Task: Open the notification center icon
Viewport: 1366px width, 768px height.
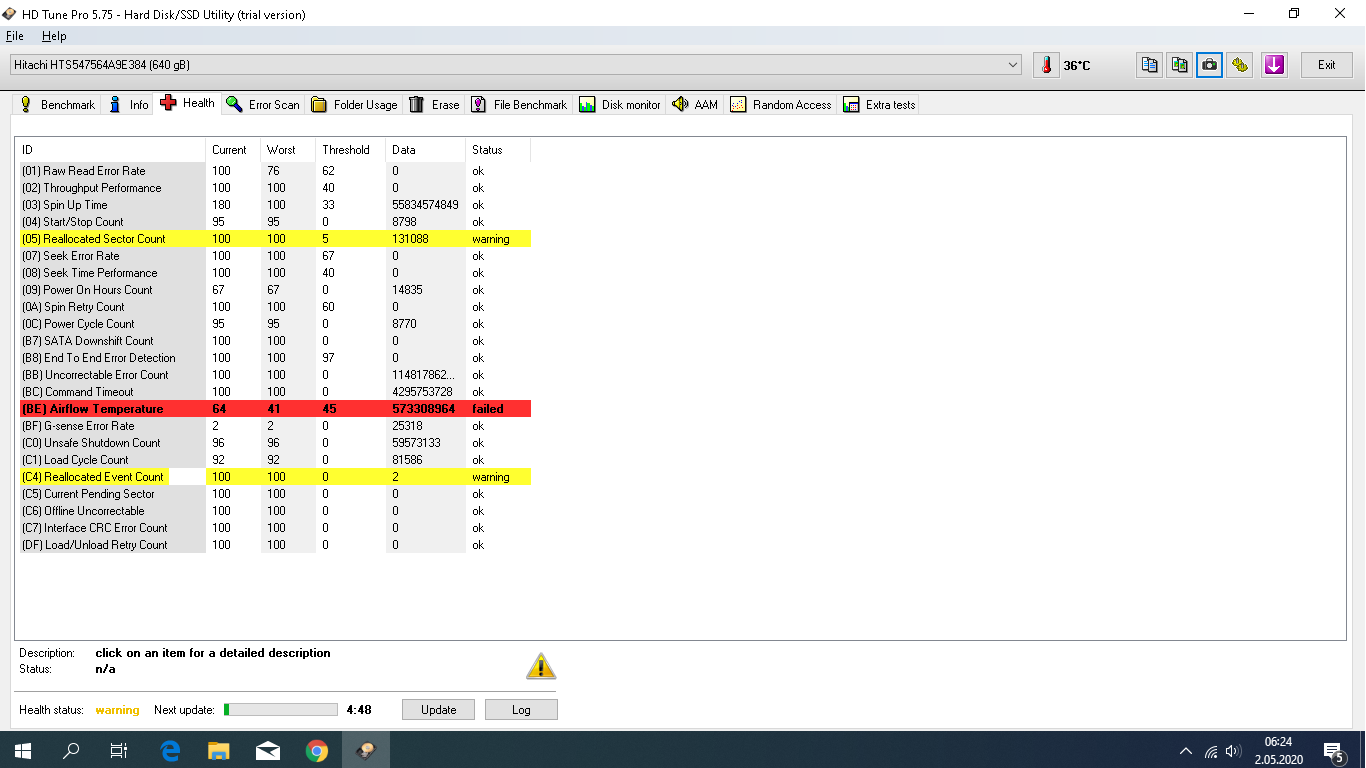Action: (x=1334, y=750)
